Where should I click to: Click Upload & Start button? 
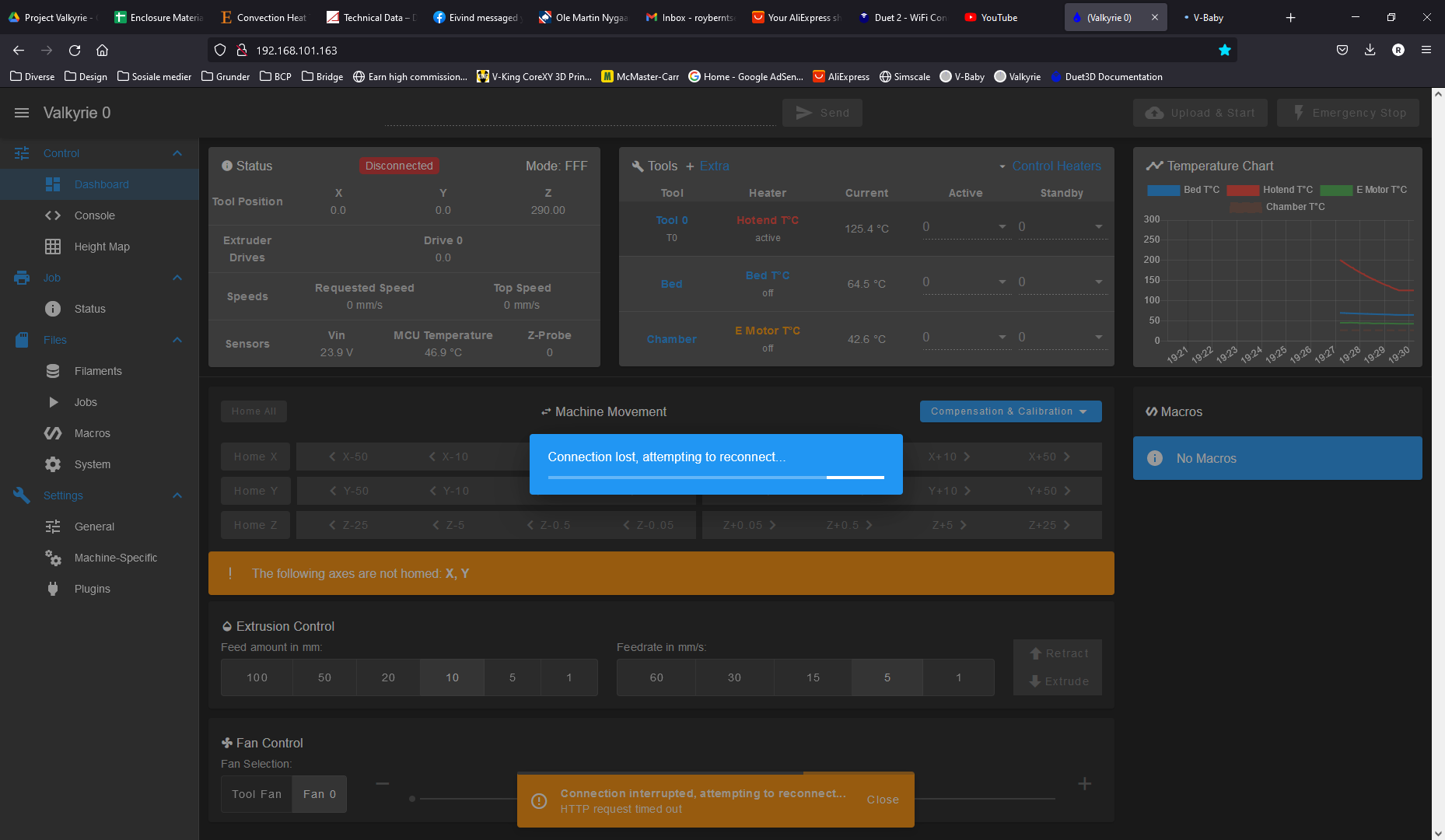tap(1200, 113)
